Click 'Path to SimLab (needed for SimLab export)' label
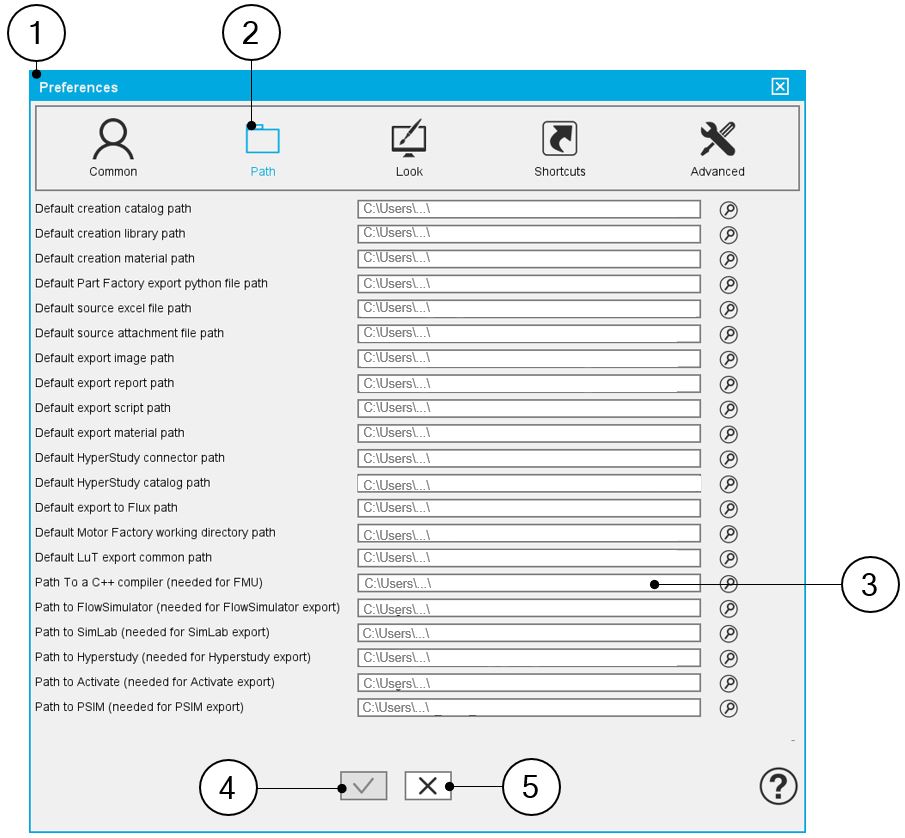The height and width of the screenshot is (838, 905). (152, 633)
